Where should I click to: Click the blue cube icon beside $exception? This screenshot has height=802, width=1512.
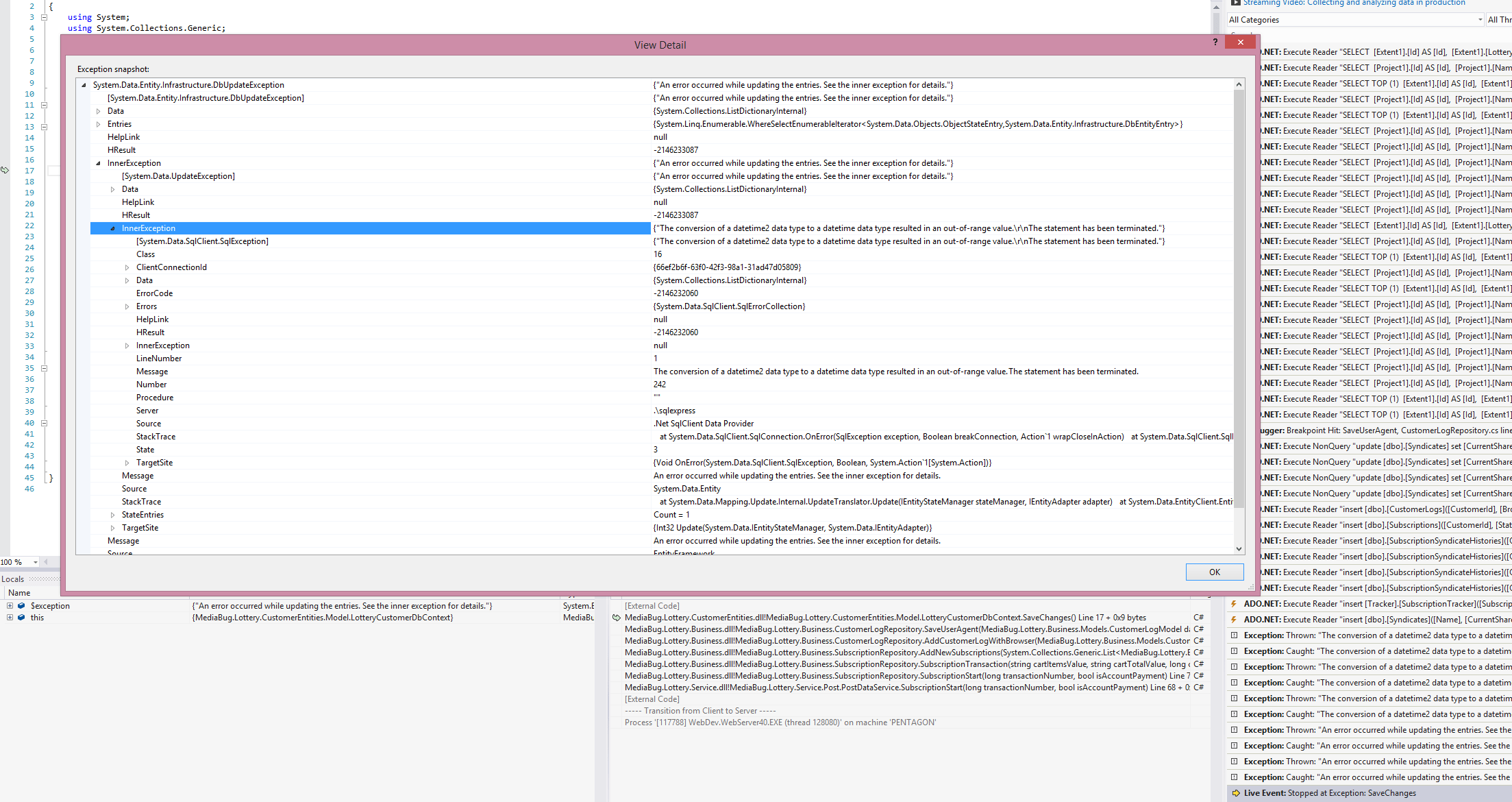[x=21, y=606]
